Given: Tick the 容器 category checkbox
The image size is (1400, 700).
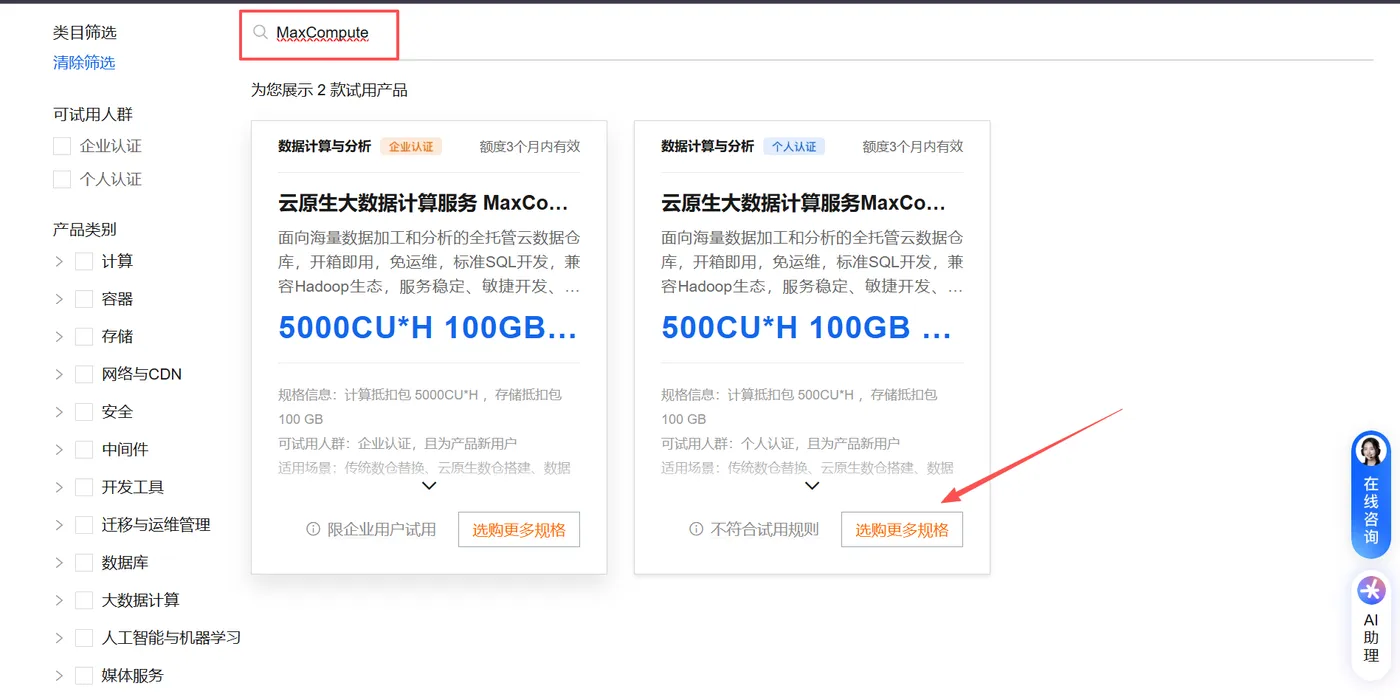Looking at the screenshot, I should coord(84,299).
